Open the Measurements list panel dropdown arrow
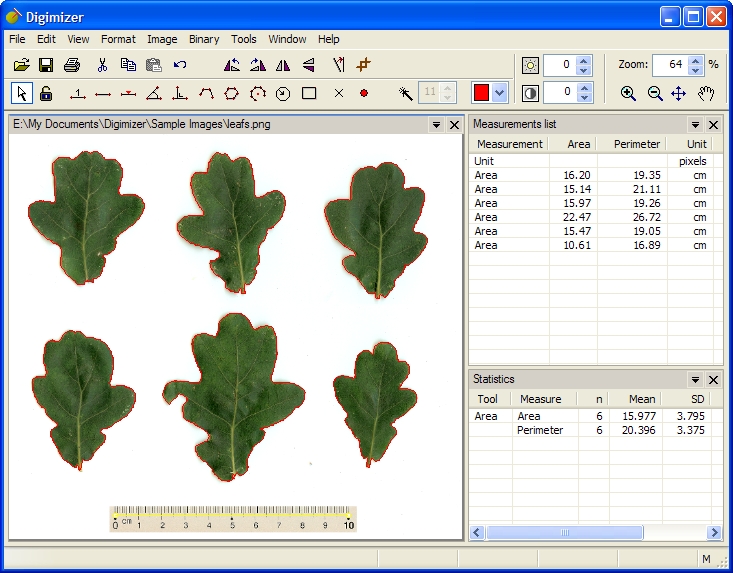733x573 pixels. (x=695, y=125)
